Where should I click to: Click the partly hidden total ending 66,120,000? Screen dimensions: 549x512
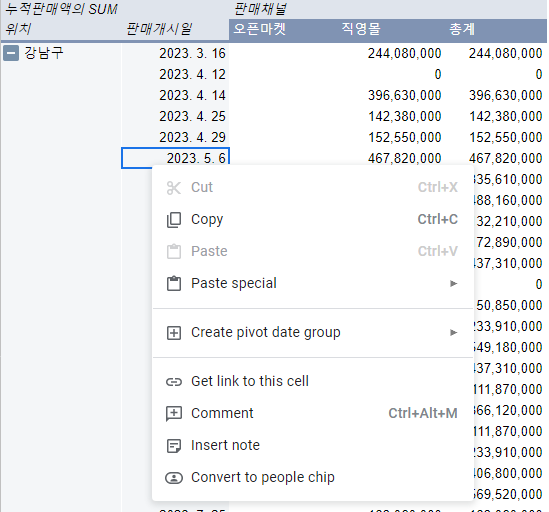508,411
